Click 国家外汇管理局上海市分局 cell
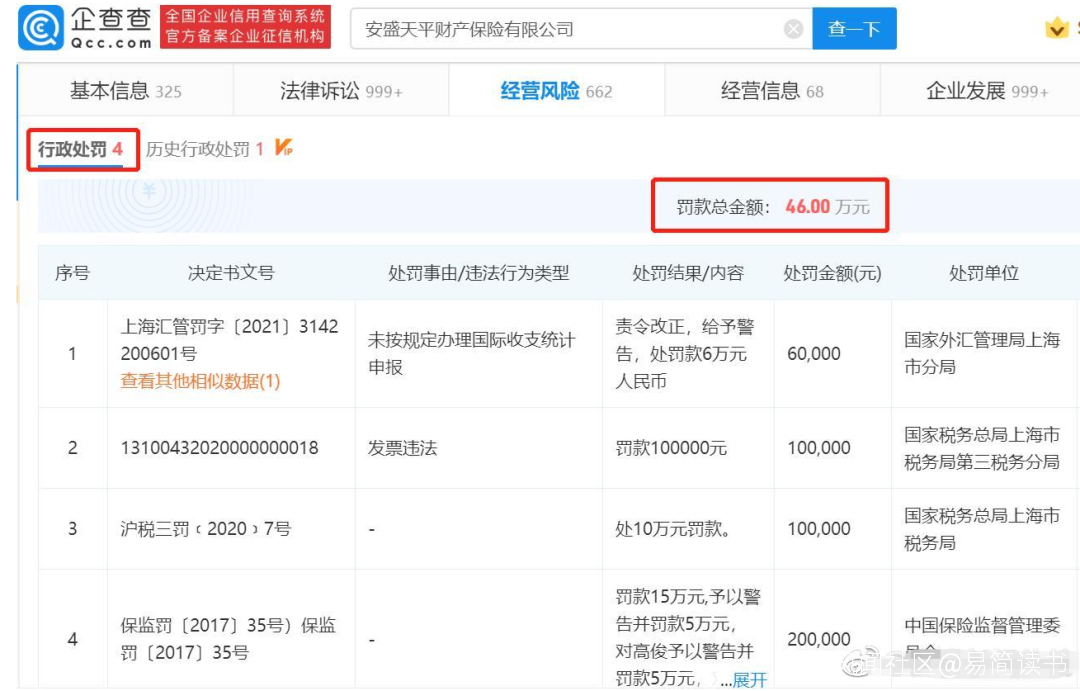 982,353
